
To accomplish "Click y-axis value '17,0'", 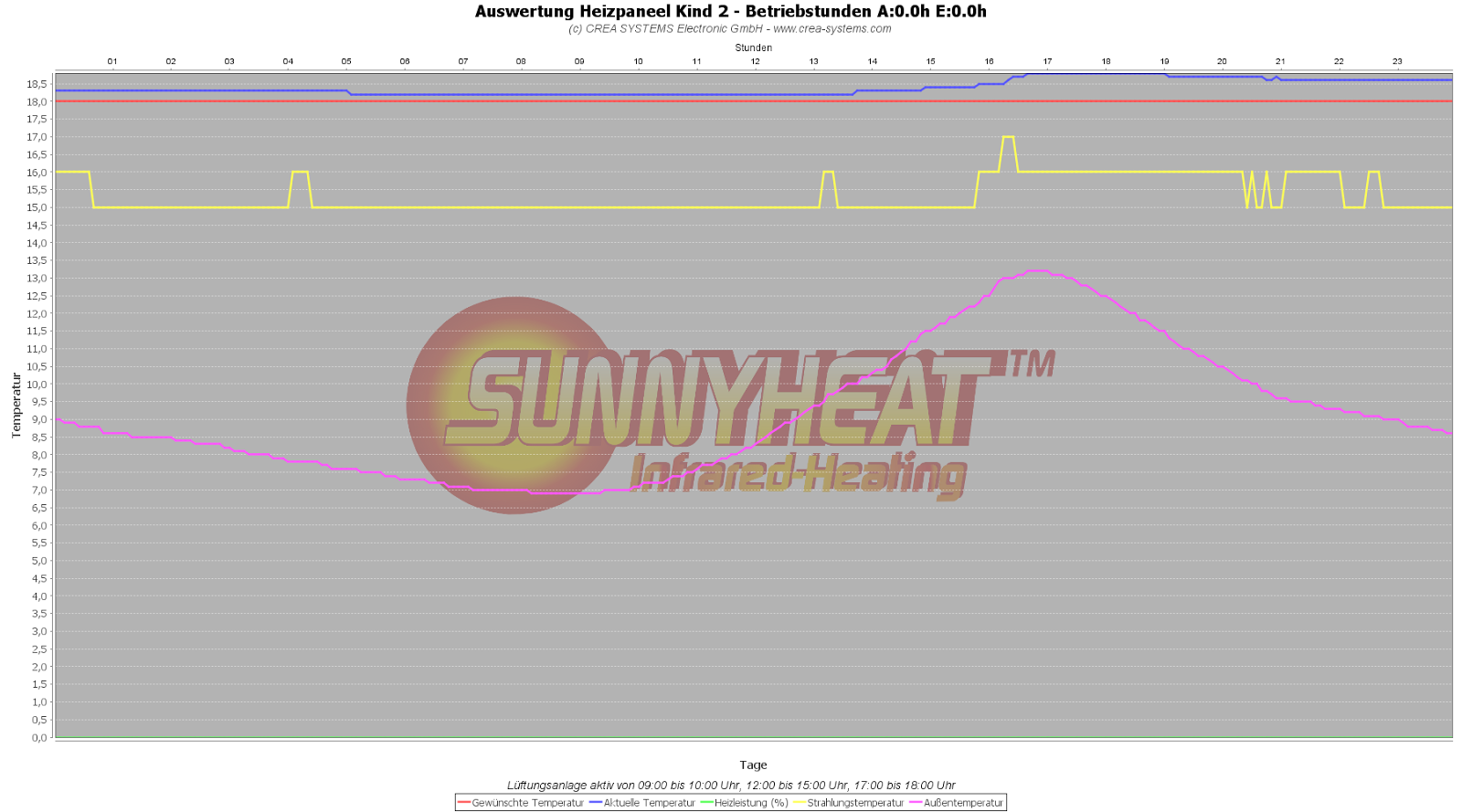I will pos(37,137).
